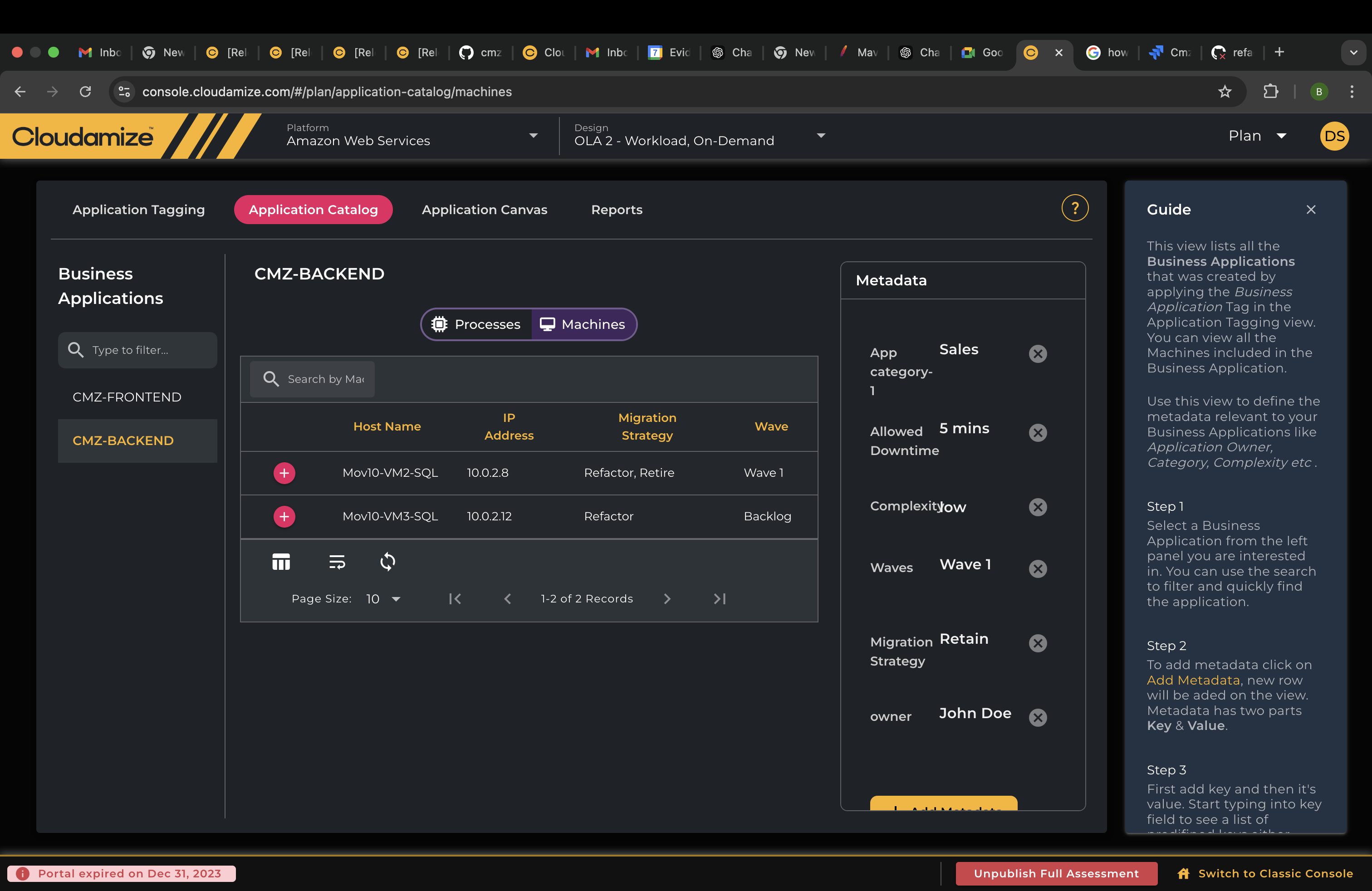Viewport: 1372px width, 891px height.
Task: Open the Reports tab
Action: pyautogui.click(x=616, y=210)
